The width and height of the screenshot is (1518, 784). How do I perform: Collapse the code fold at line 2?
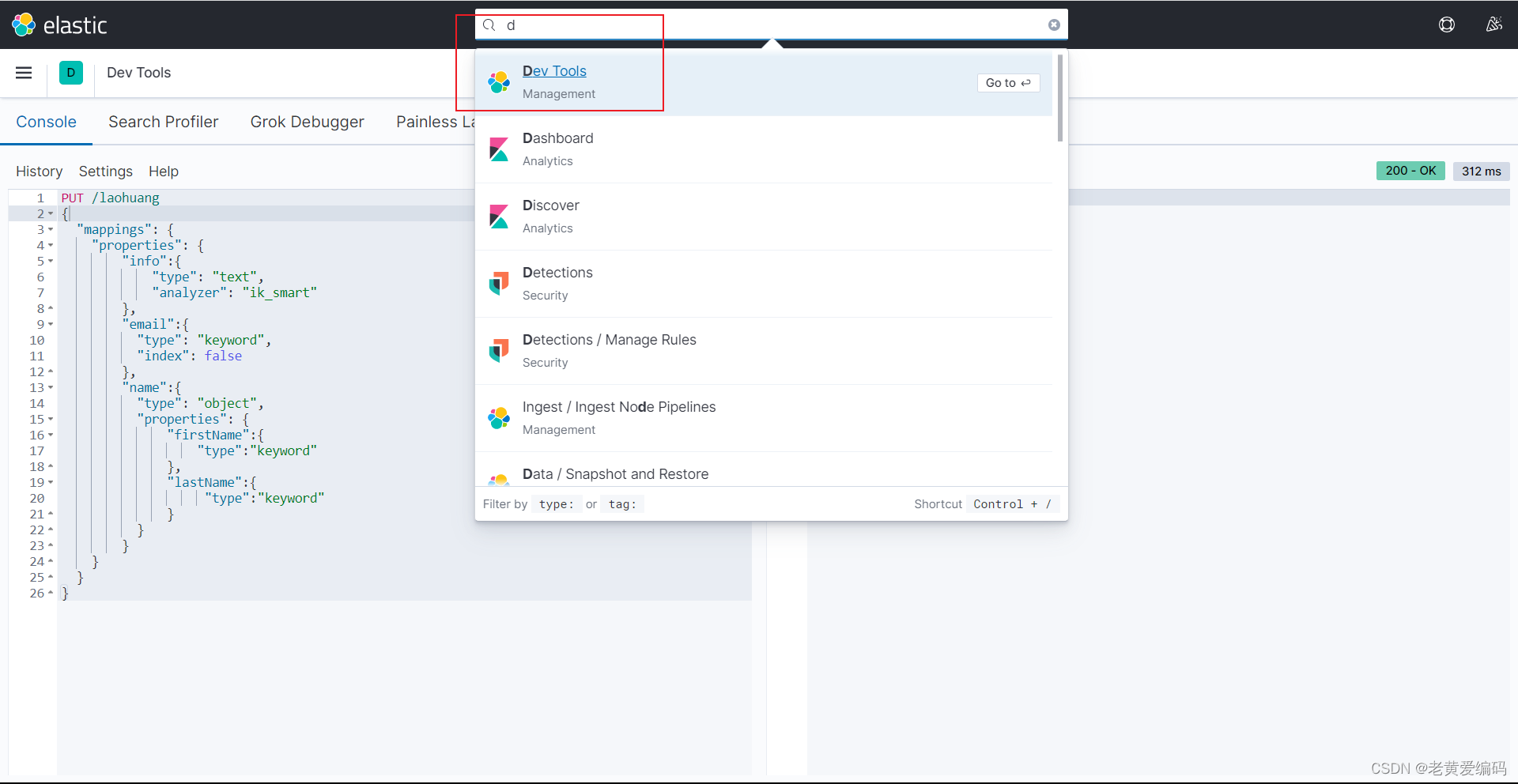pyautogui.click(x=51, y=213)
